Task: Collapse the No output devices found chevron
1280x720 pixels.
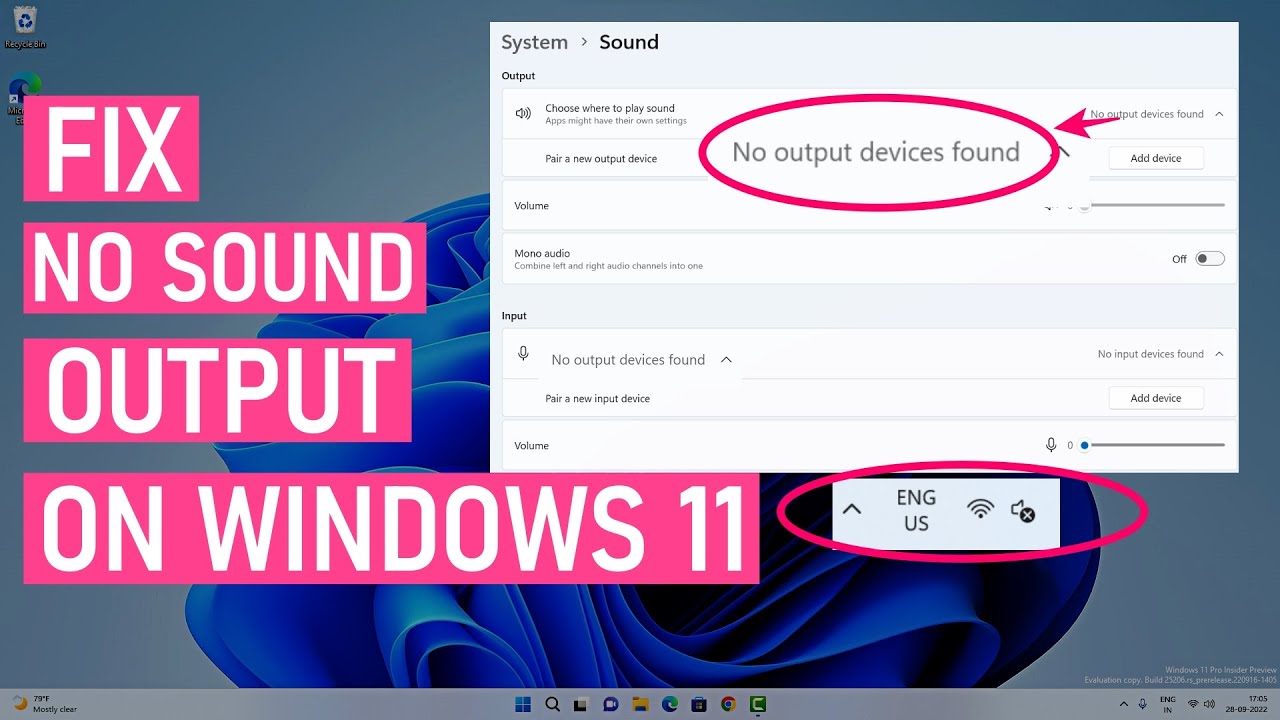Action: point(1219,114)
